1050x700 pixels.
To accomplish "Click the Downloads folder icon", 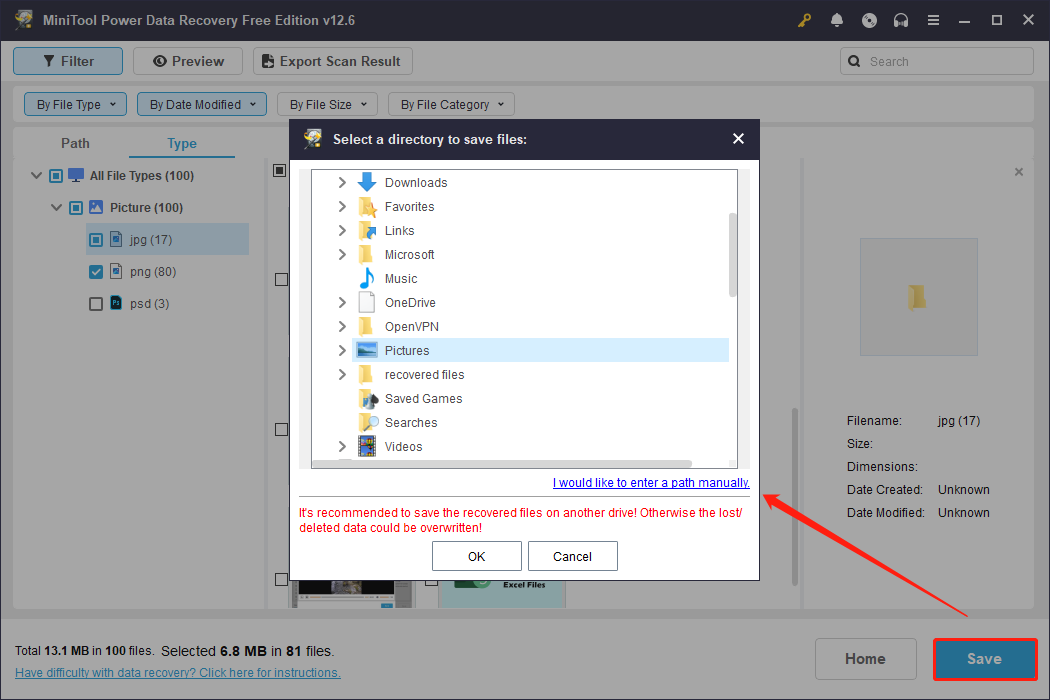I will (x=366, y=182).
